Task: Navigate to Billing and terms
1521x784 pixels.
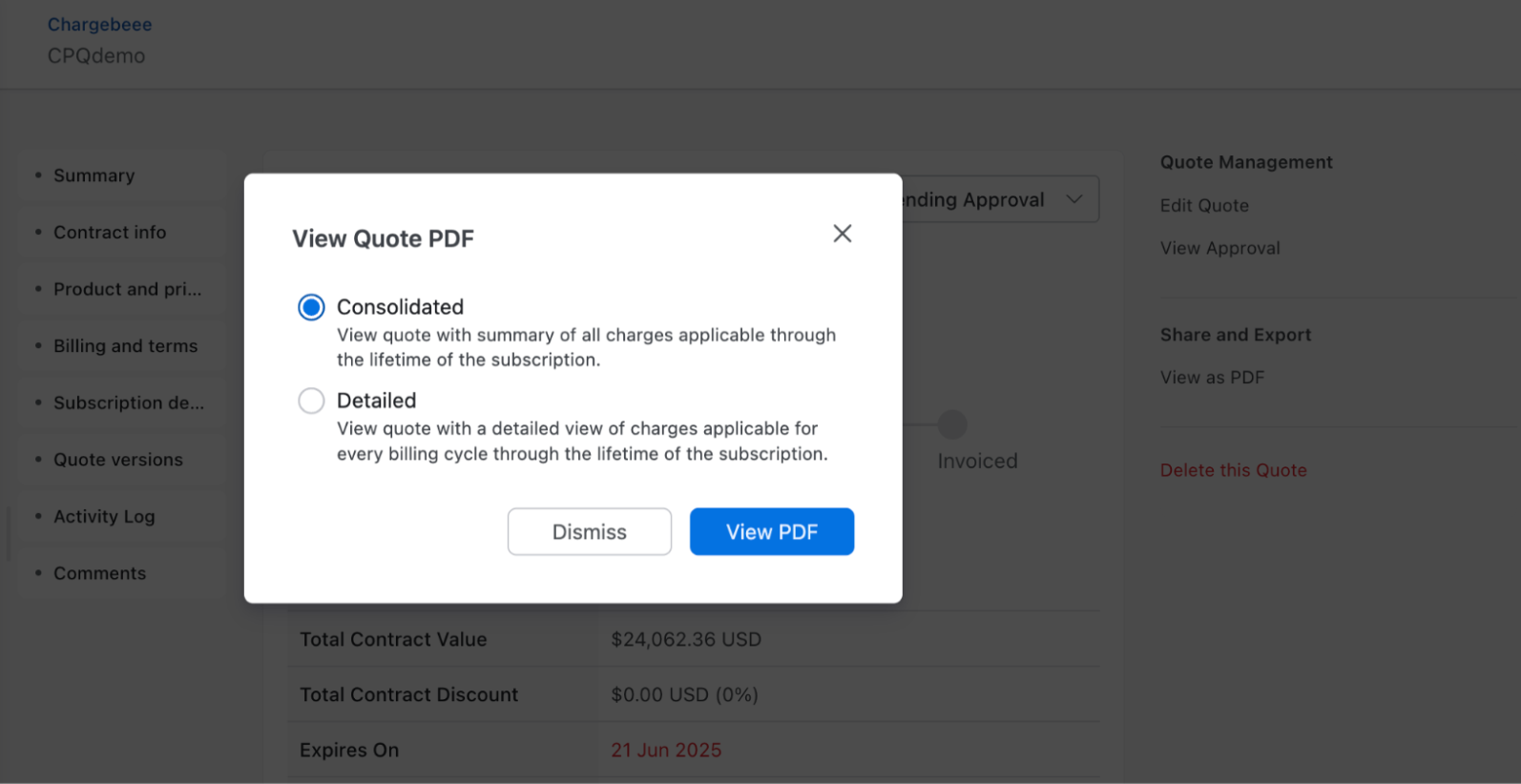Action: pos(125,346)
